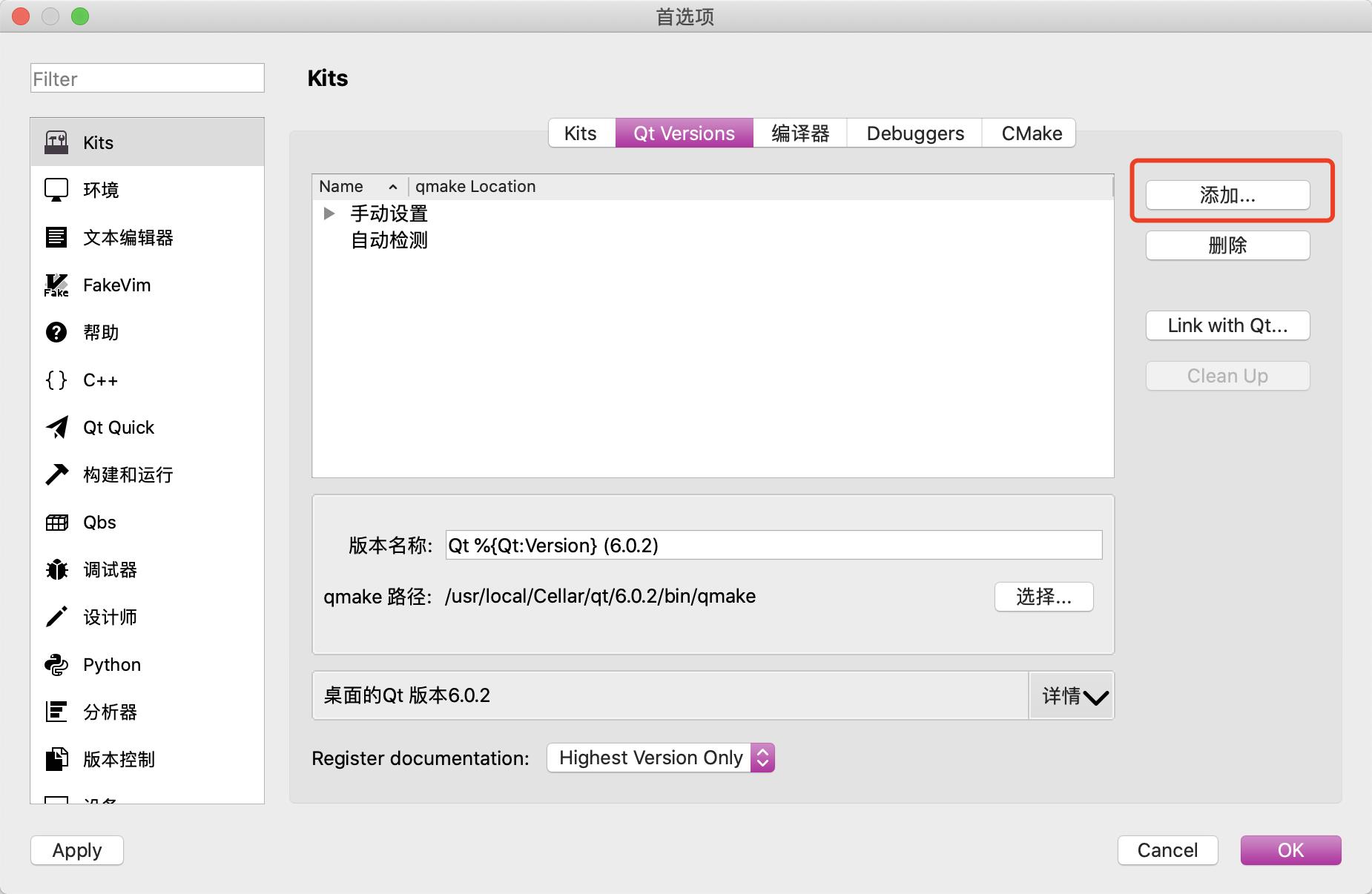Click the qmake Location column header
This screenshot has width=1372, height=894.
coord(761,186)
